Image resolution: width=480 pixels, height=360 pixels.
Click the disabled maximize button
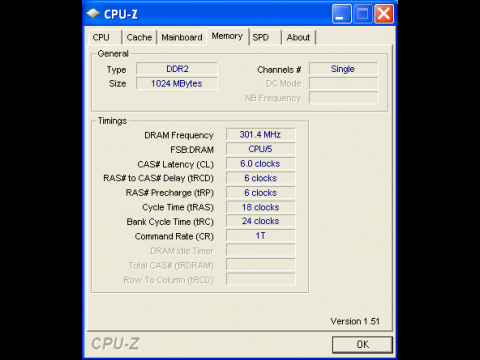(363, 14)
